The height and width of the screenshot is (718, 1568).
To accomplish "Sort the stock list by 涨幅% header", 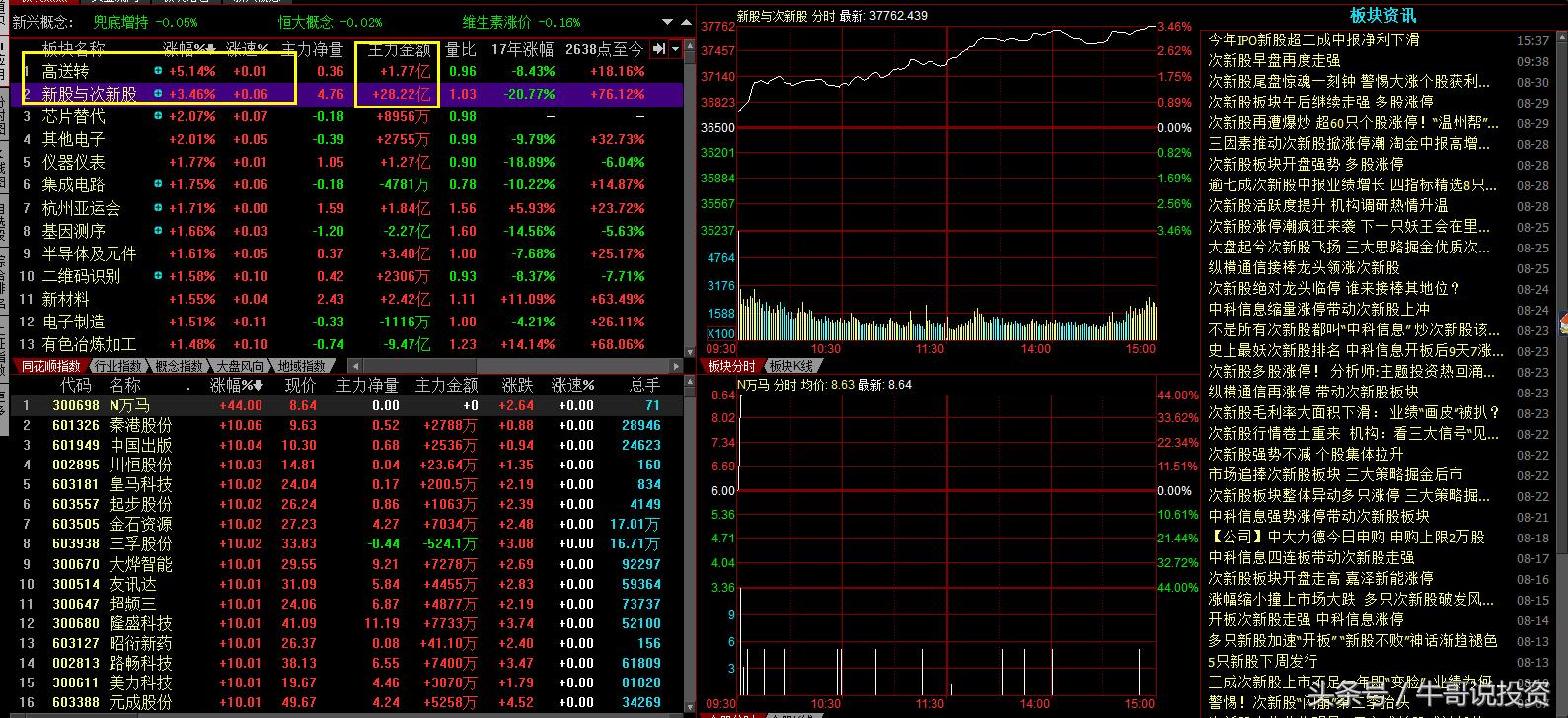I will point(237,385).
